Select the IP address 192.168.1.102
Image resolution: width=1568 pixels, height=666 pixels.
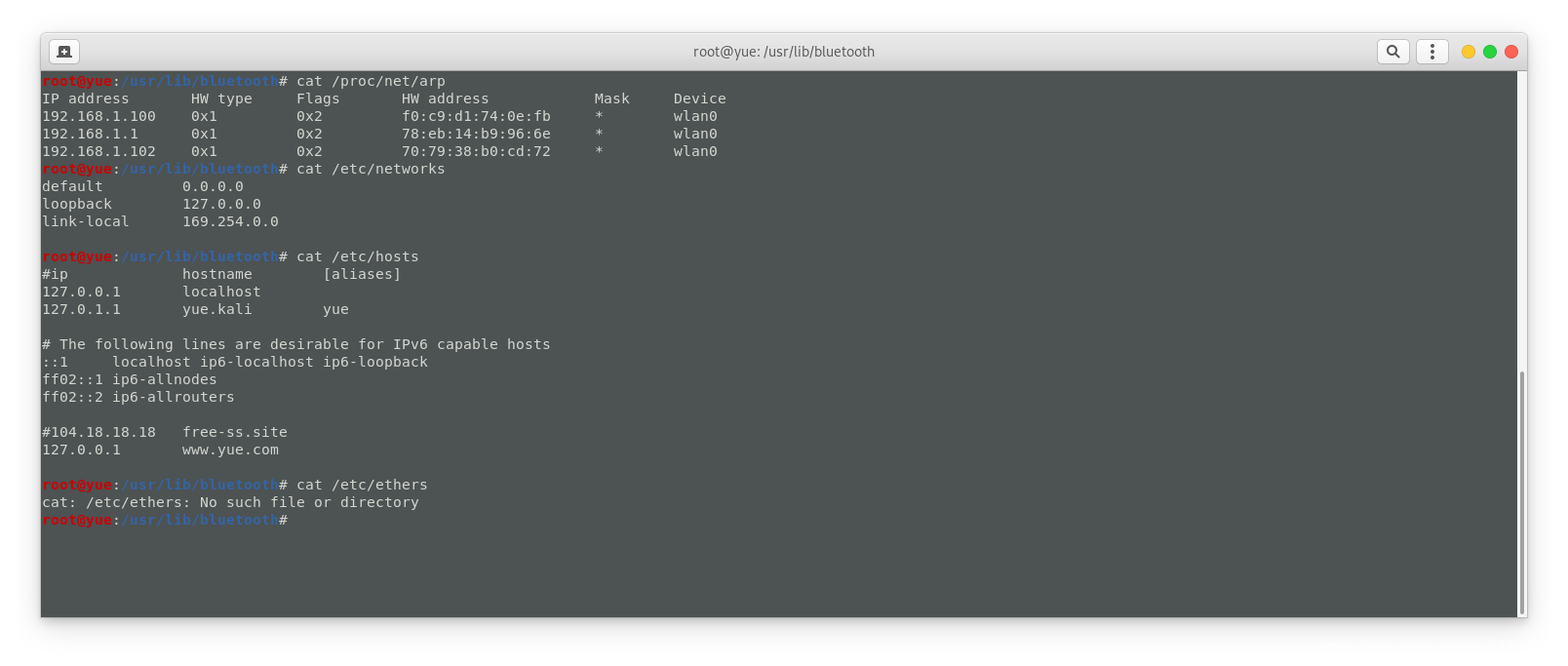(x=98, y=151)
